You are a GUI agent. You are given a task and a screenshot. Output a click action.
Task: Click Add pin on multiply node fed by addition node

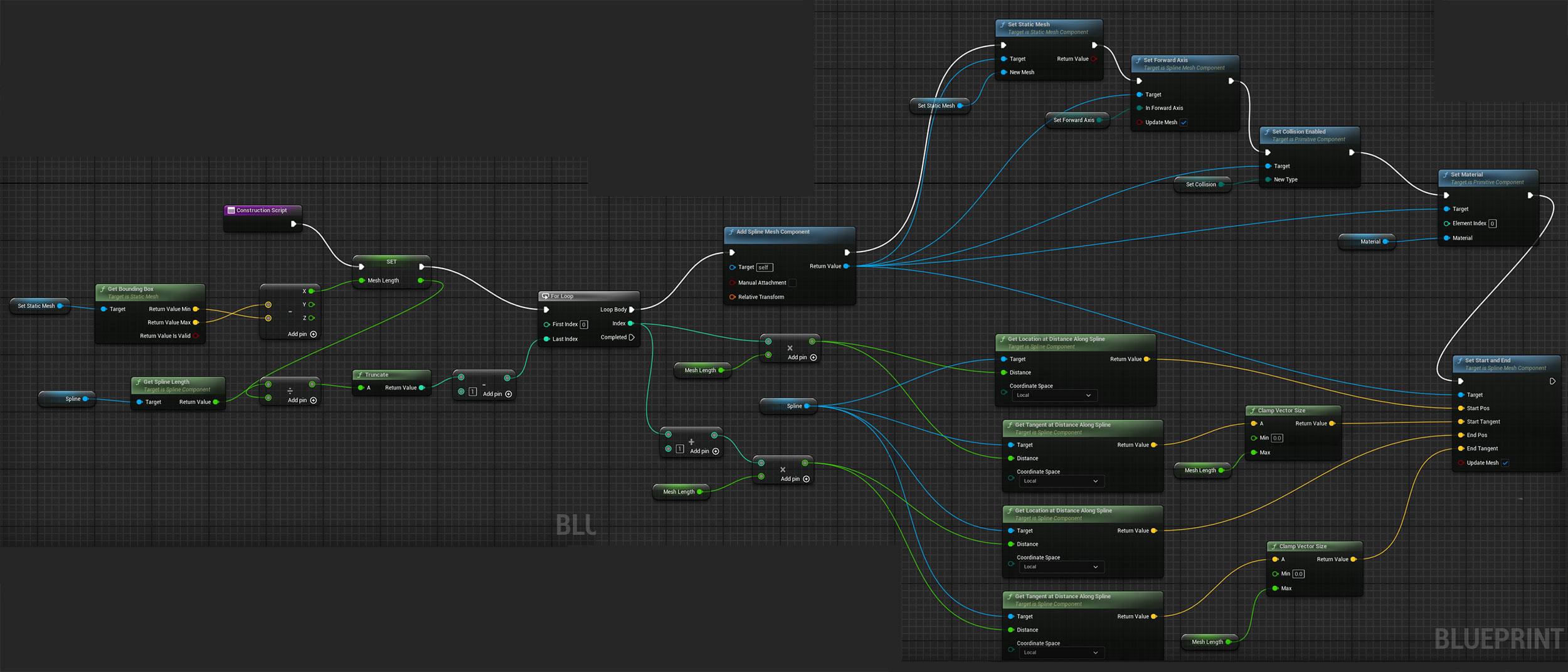pyautogui.click(x=795, y=479)
